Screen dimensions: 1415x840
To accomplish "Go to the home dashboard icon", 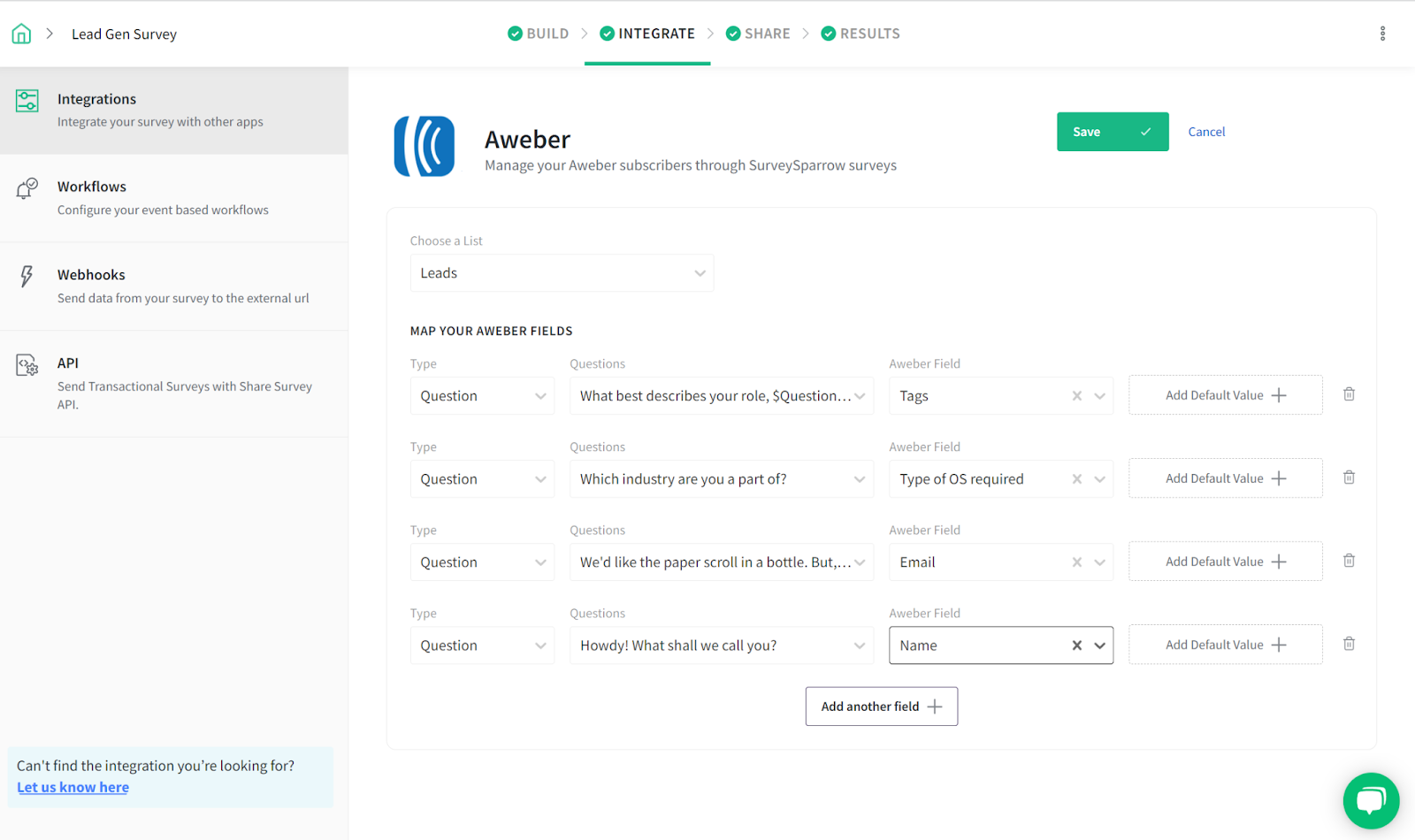I will click(21, 34).
